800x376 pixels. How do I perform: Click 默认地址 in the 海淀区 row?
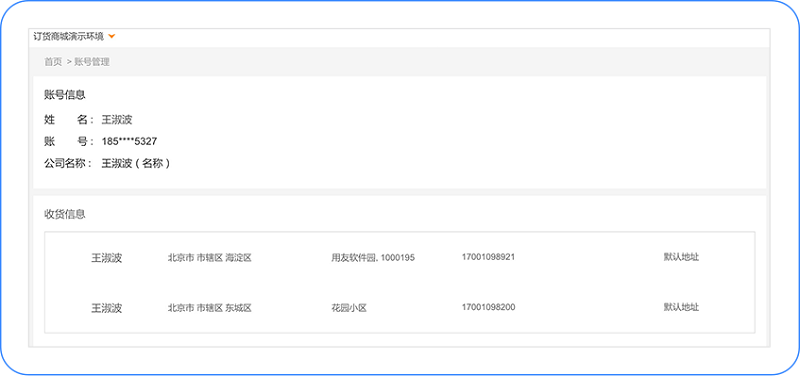coord(681,257)
